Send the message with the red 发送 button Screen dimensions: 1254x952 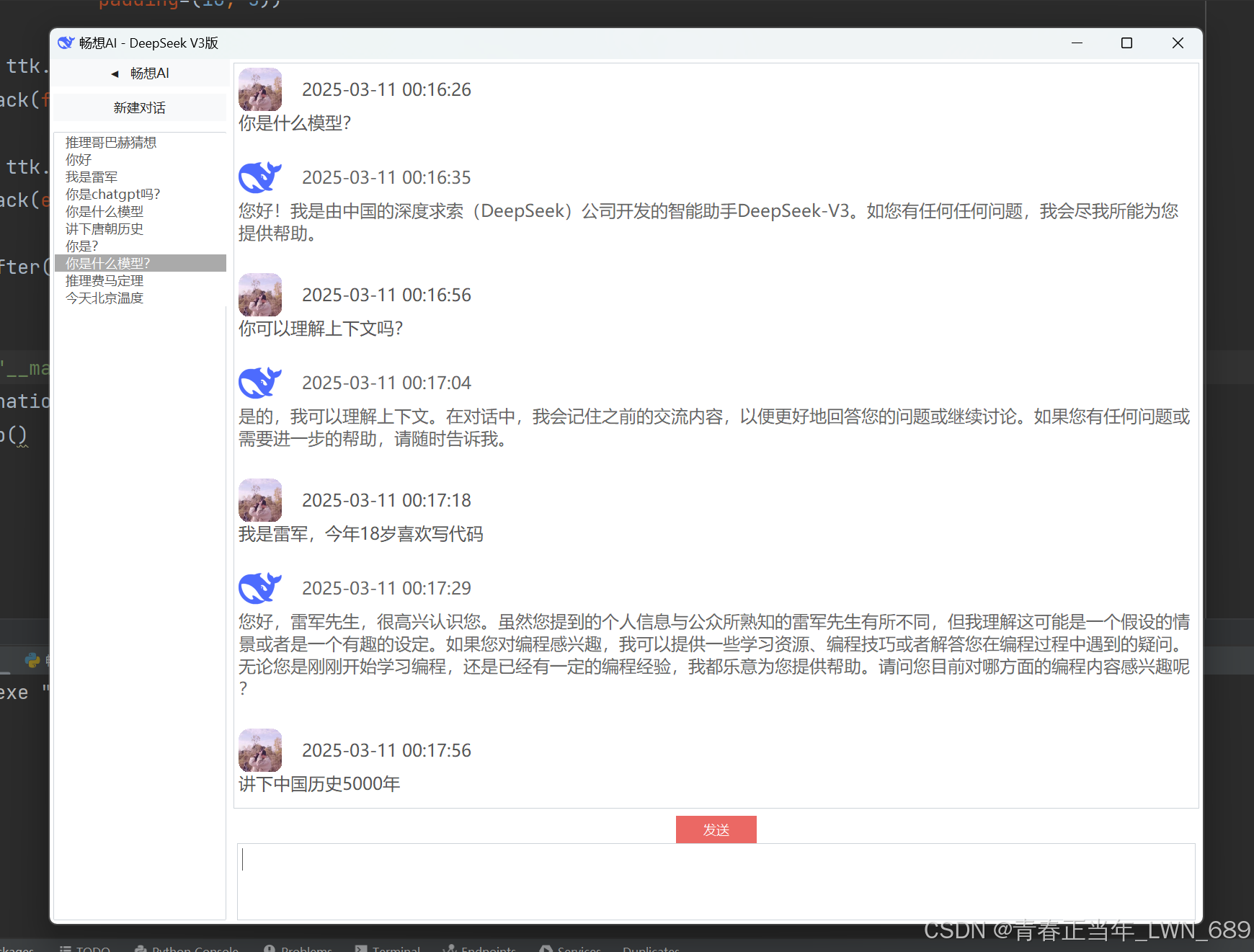[x=716, y=829]
